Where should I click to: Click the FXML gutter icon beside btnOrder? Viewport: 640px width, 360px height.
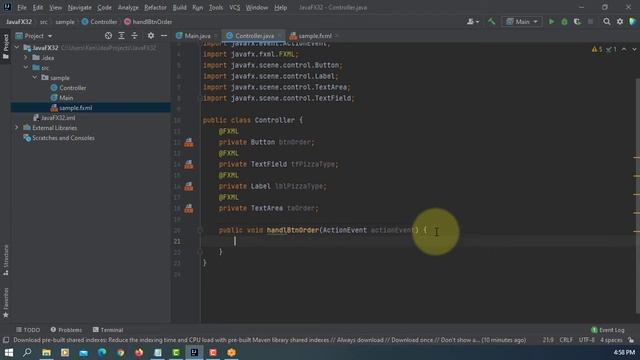pyautogui.click(x=189, y=142)
